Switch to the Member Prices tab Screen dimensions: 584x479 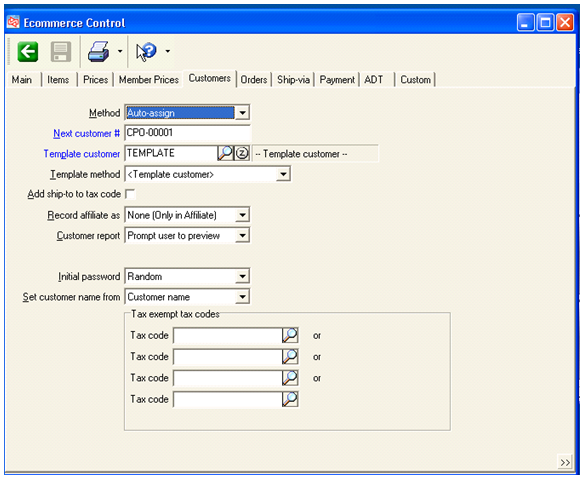(149, 80)
